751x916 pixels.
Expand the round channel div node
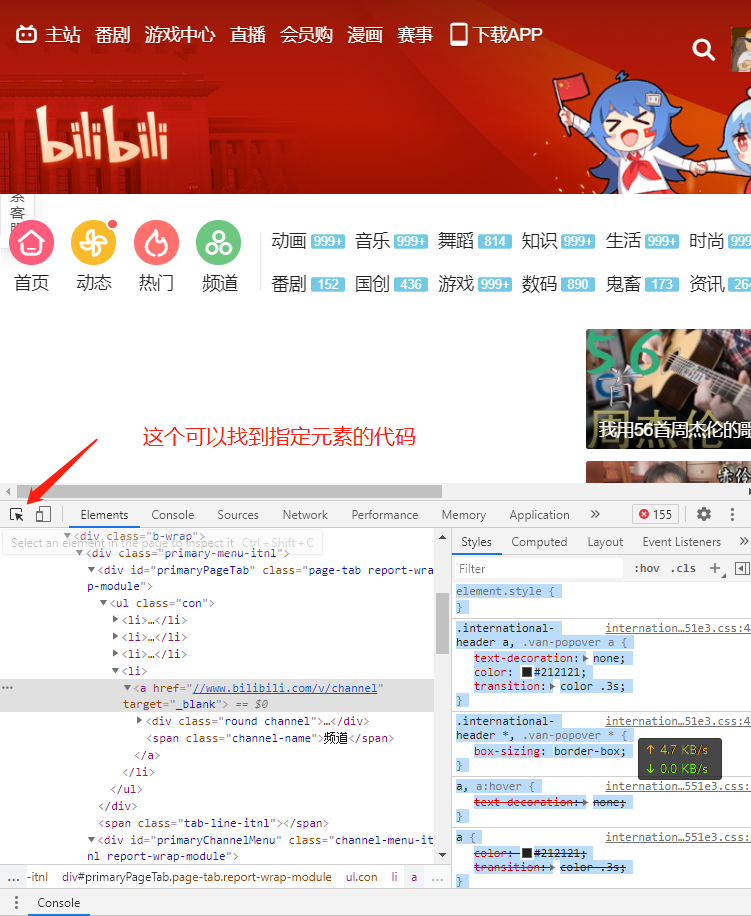(x=140, y=720)
